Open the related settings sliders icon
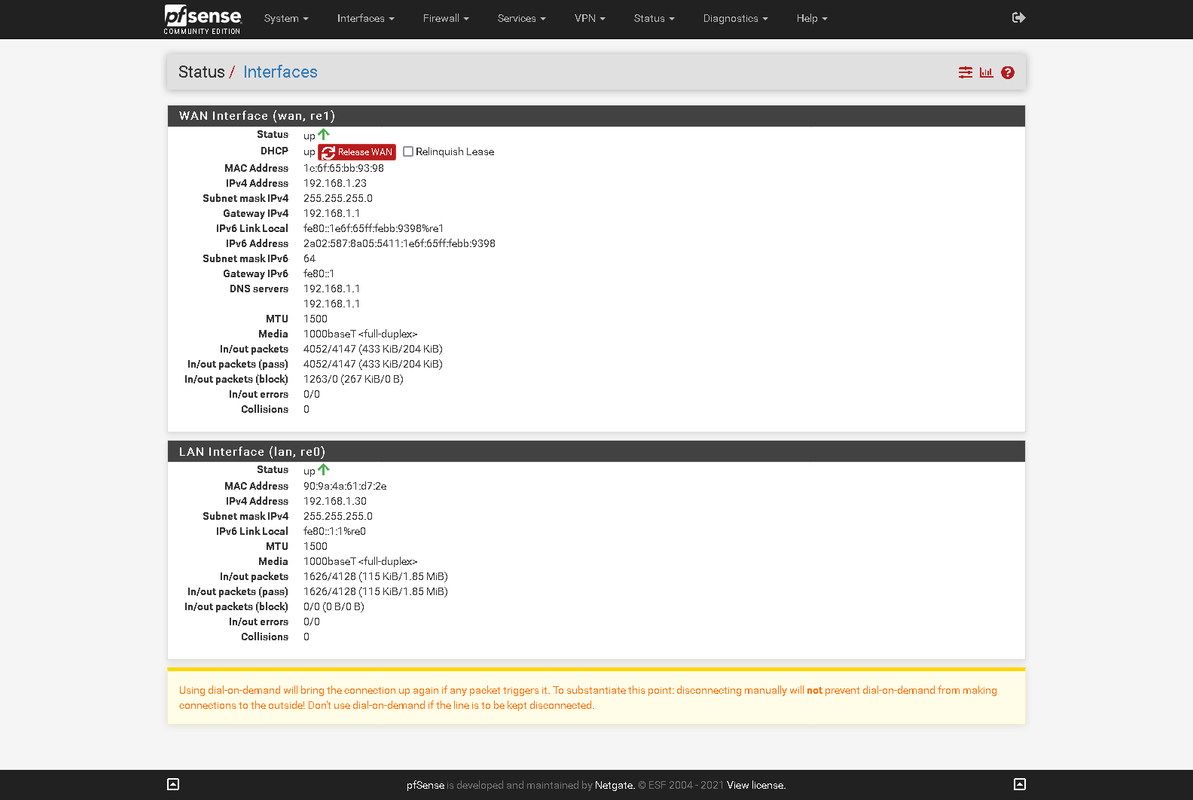The image size is (1193, 800). pyautogui.click(x=965, y=72)
